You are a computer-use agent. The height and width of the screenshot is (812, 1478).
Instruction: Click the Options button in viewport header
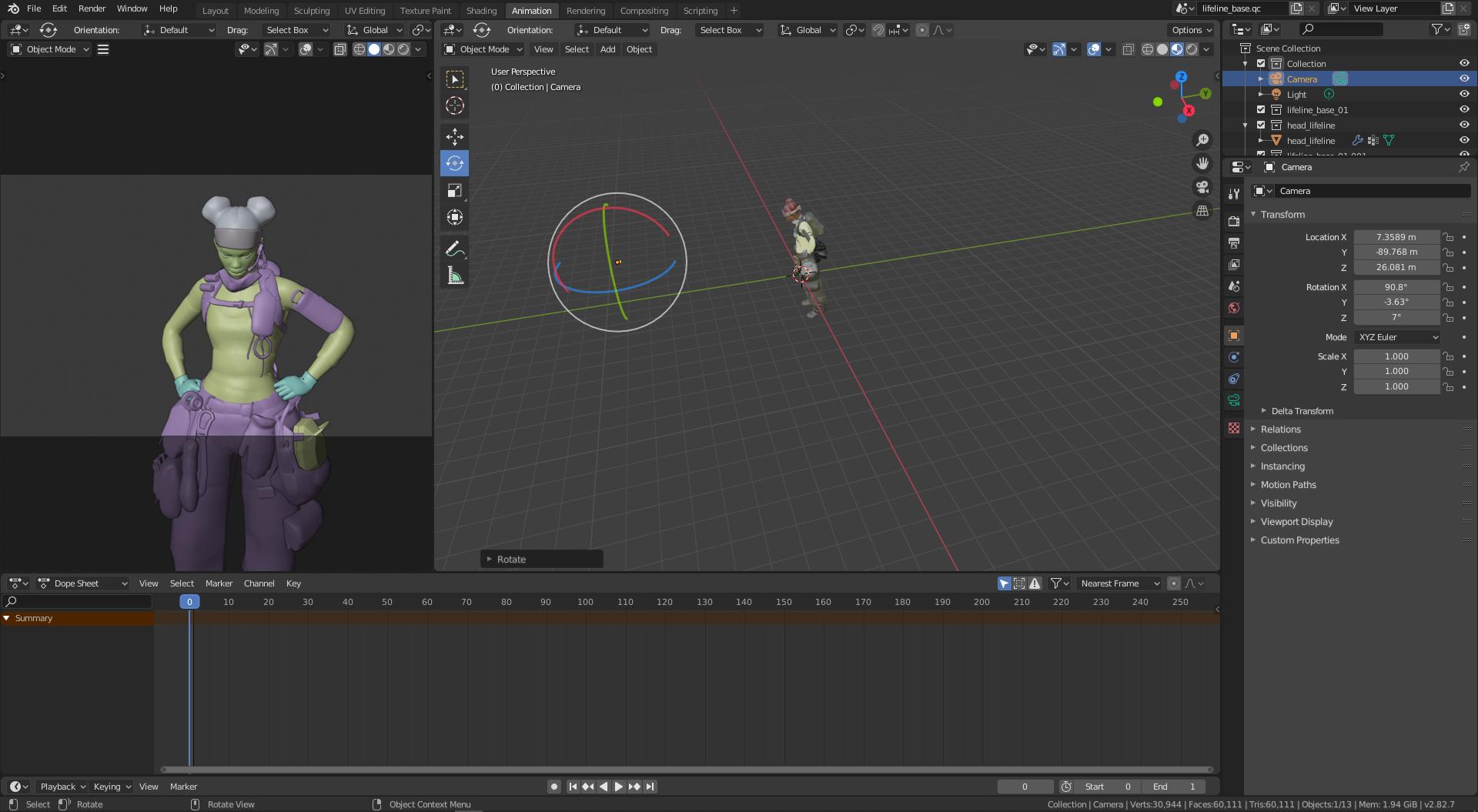(1189, 29)
